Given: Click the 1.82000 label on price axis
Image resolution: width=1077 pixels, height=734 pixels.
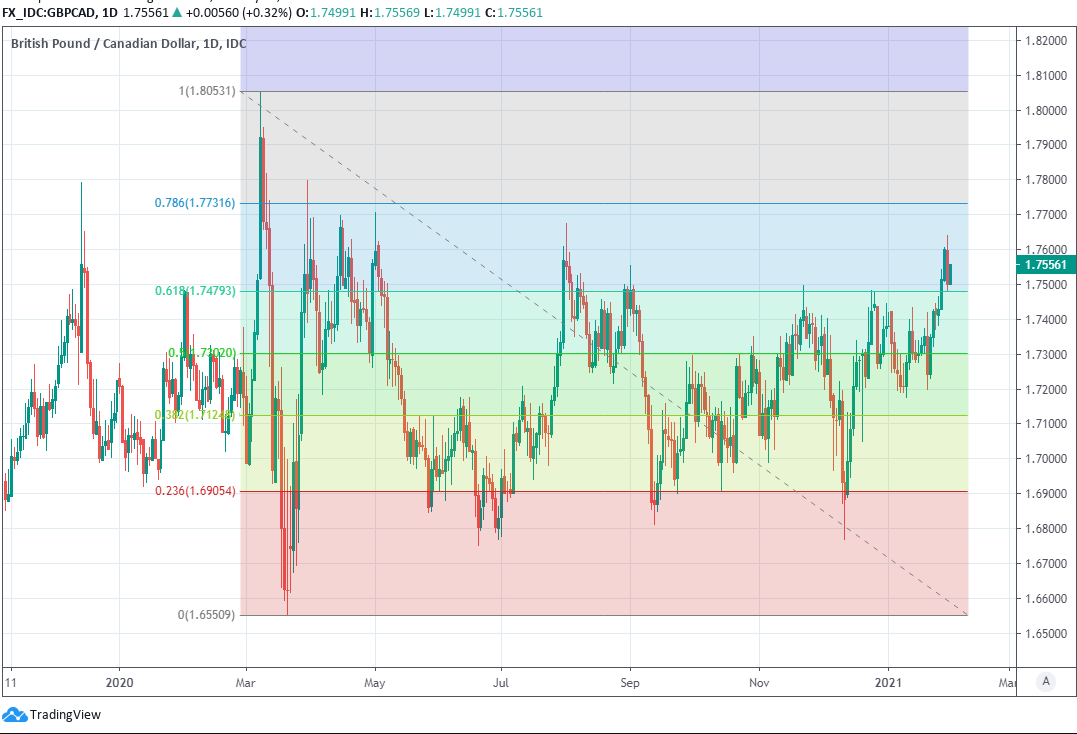Looking at the screenshot, I should pos(1043,41).
